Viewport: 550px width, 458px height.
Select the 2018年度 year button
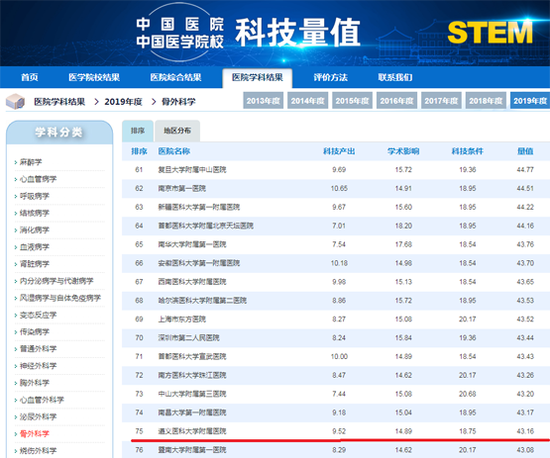point(486,101)
